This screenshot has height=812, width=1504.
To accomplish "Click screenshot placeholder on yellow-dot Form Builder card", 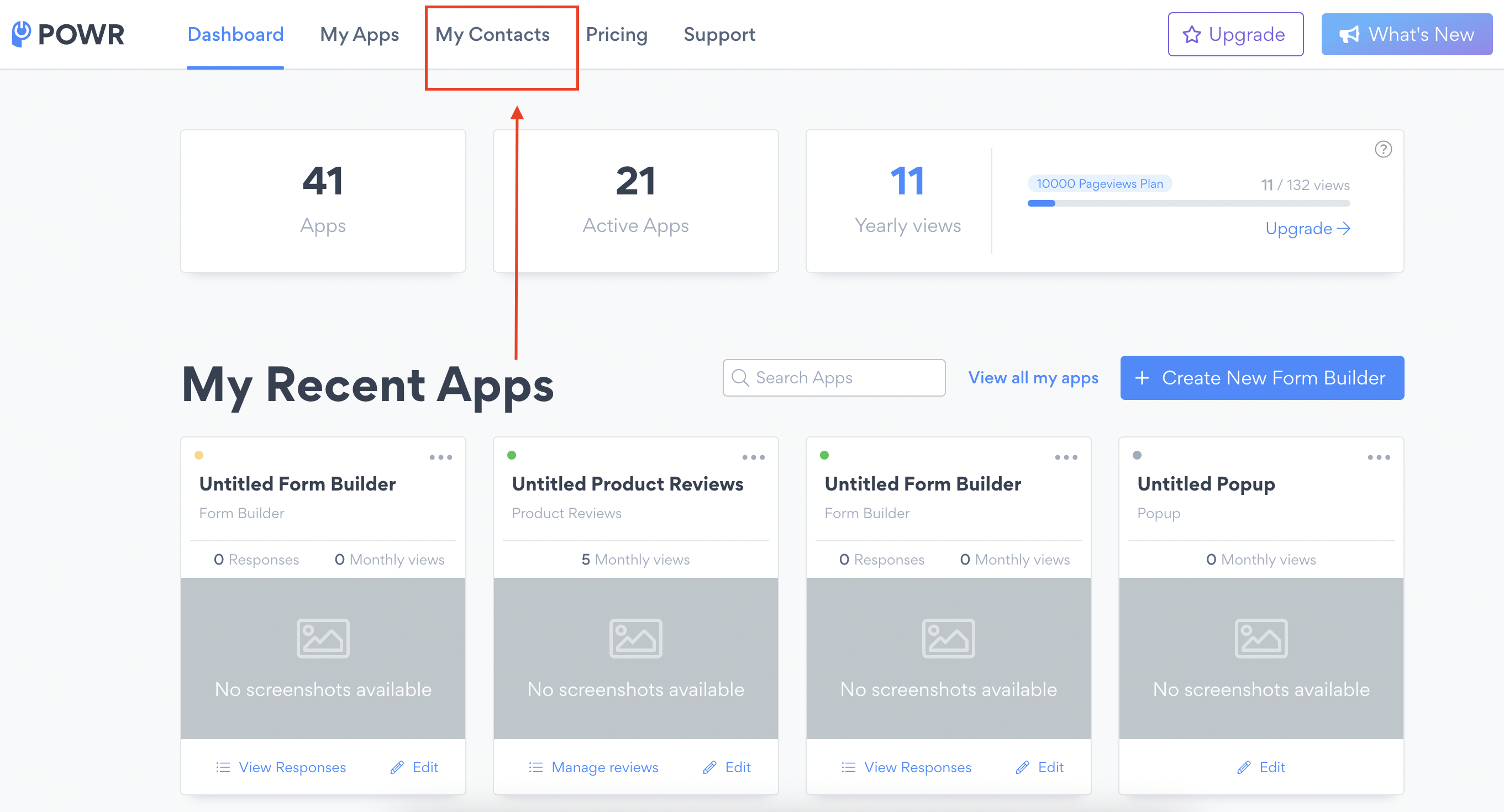I will (323, 658).
